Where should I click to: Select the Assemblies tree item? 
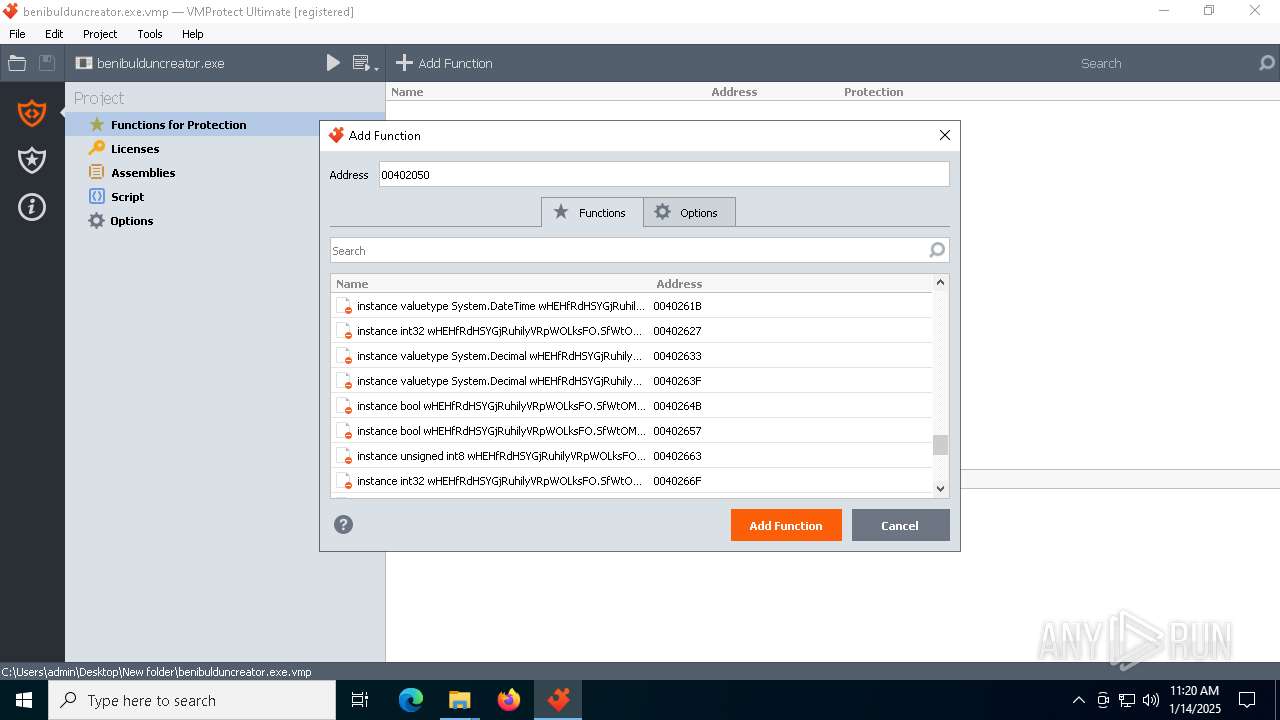coord(143,172)
